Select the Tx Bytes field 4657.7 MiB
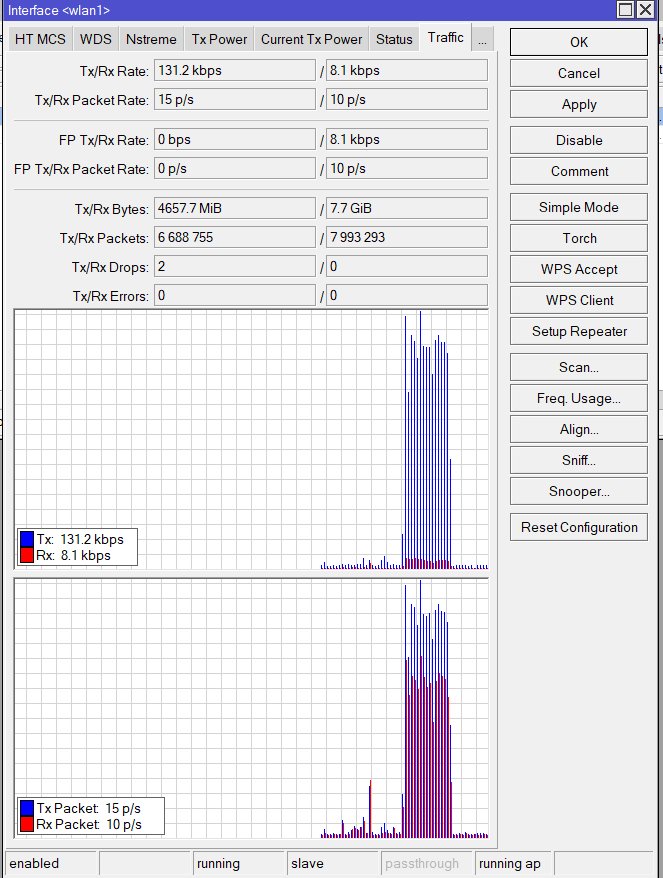The height and width of the screenshot is (878, 663). pyautogui.click(x=235, y=208)
